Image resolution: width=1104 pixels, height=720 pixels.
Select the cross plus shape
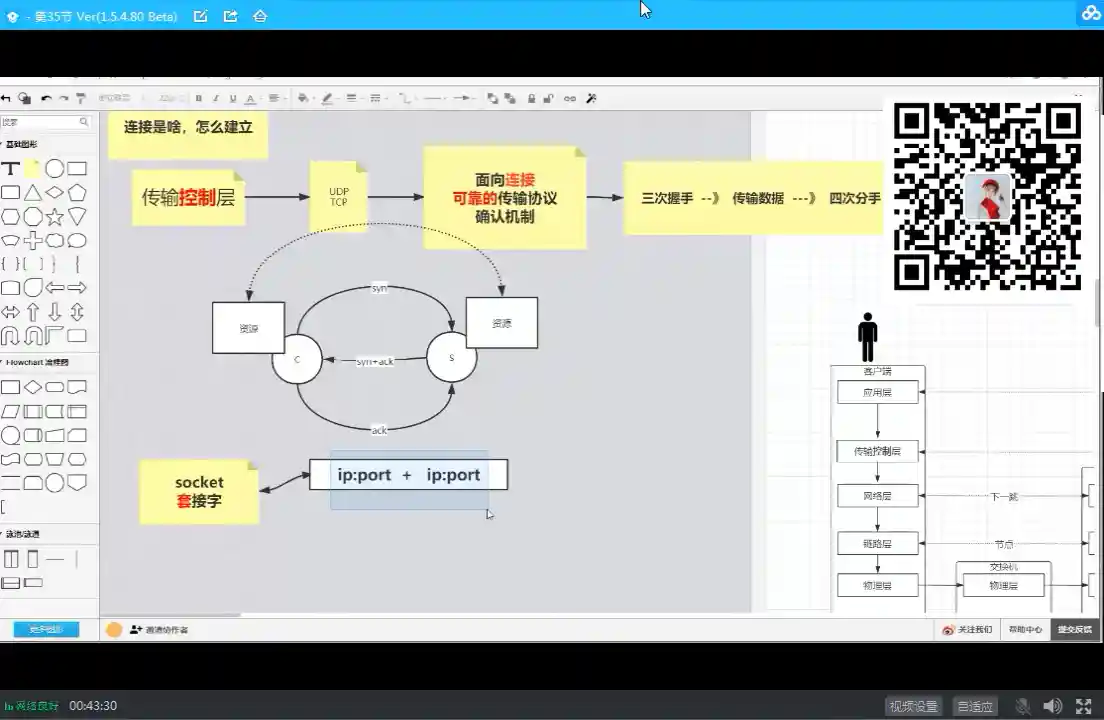pyautogui.click(x=32, y=241)
